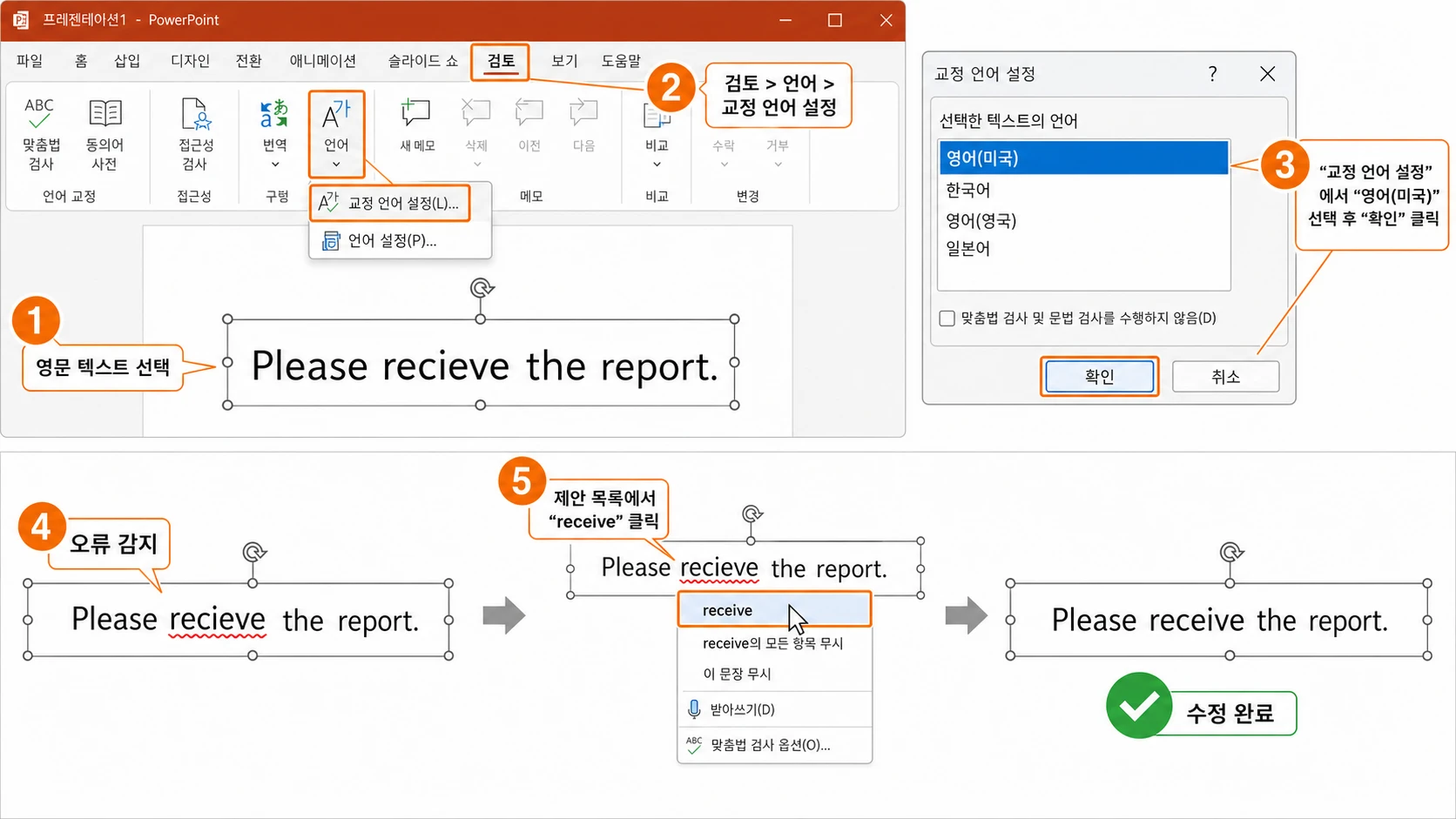The image size is (1456, 819).
Task: Open the 파일 tab
Action: click(30, 61)
